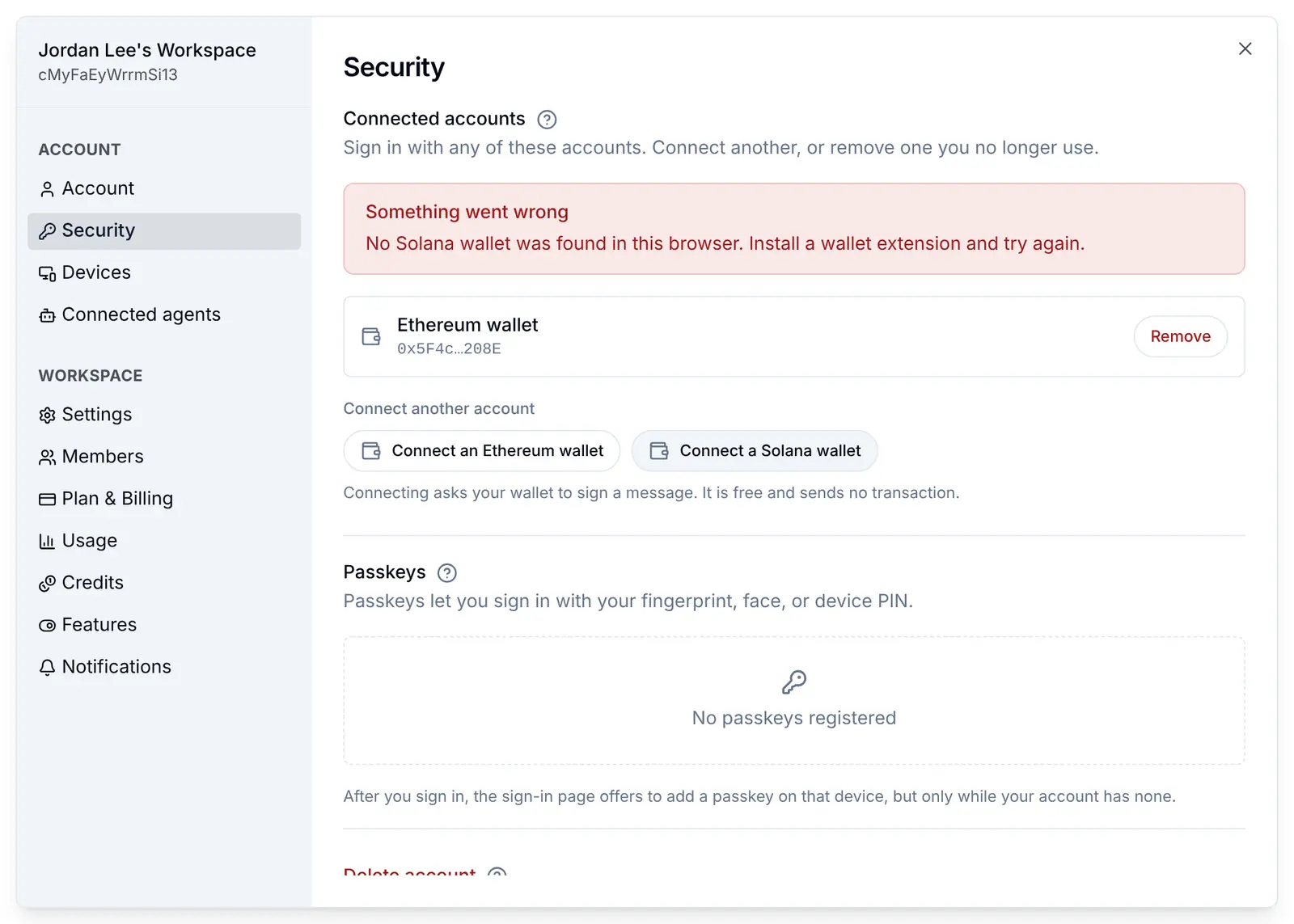
Task: Click the No passkeys registered text
Action: [794, 718]
